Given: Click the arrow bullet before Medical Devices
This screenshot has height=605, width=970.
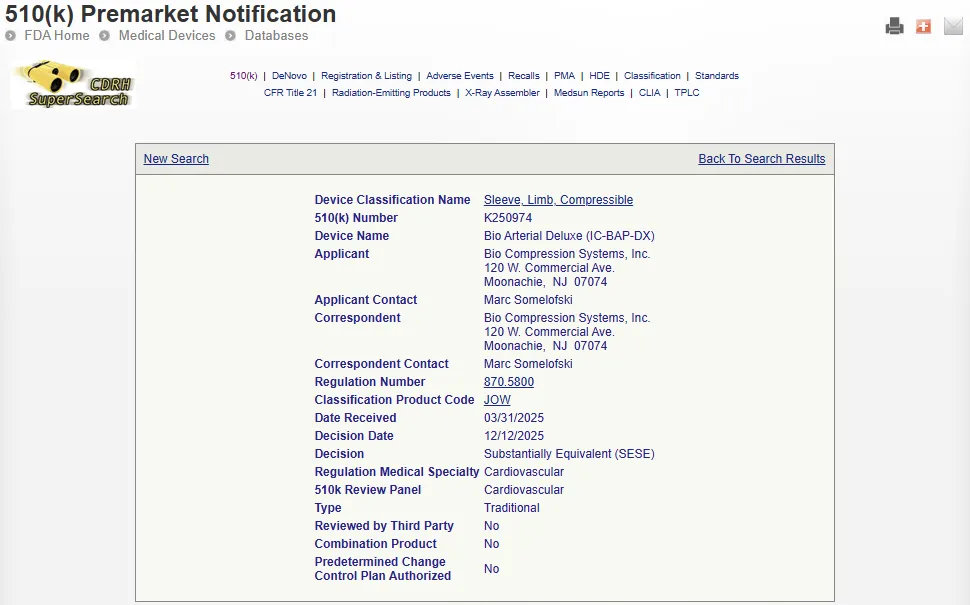Looking at the screenshot, I should [105, 36].
